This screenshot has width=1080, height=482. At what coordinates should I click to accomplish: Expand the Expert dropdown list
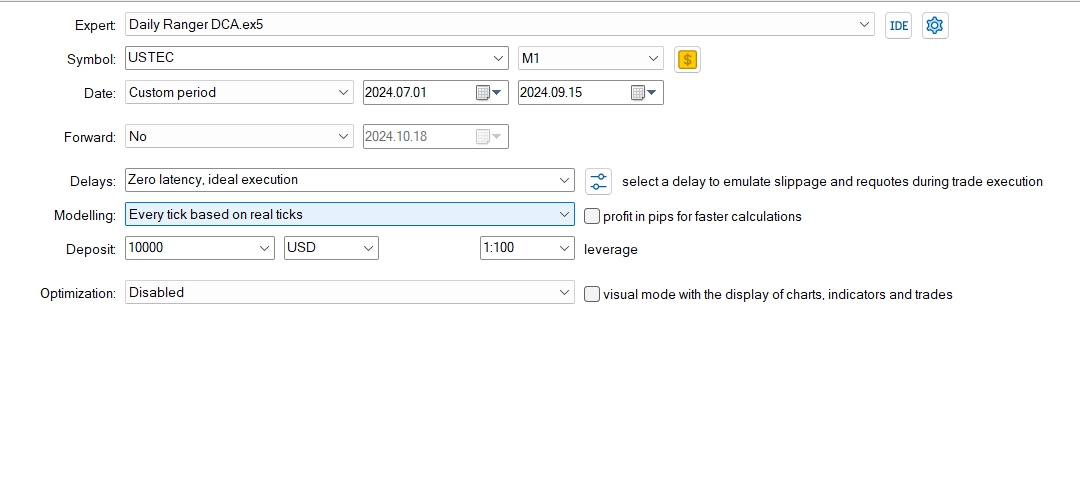(x=866, y=24)
